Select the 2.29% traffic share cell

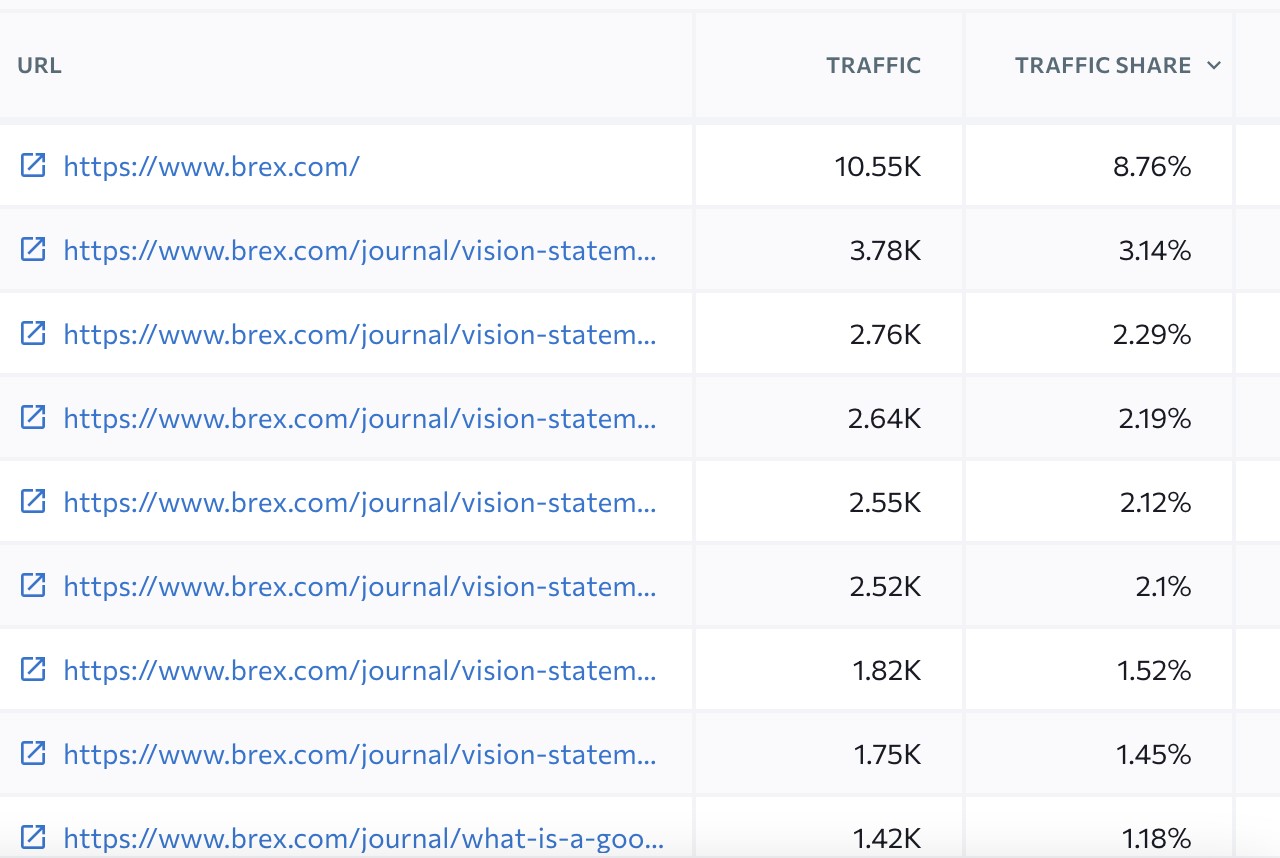click(x=1152, y=334)
